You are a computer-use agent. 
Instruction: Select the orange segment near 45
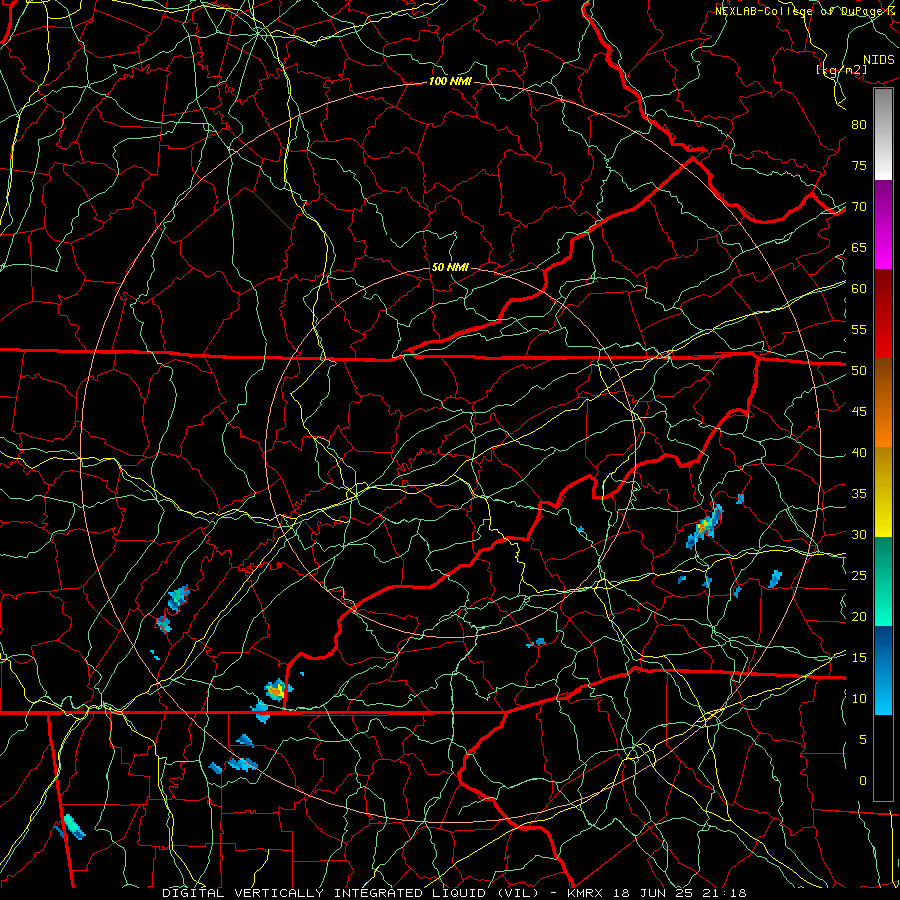[x=883, y=423]
